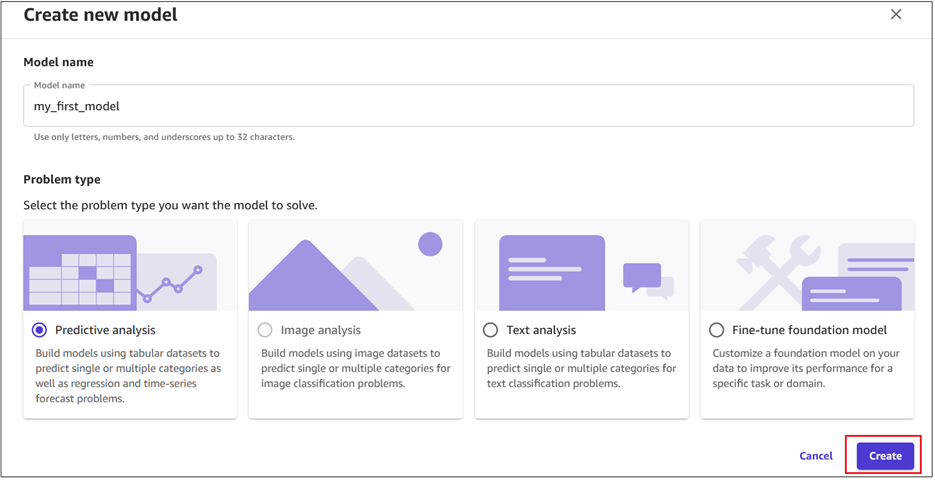This screenshot has height=486, width=935.
Task: Select the Image analysis radio button
Action: [x=265, y=330]
